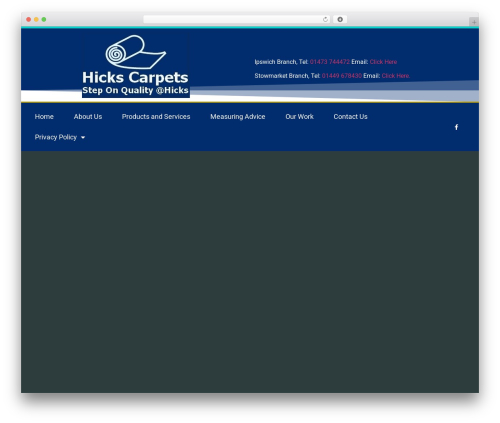Open the Facebook icon link
Viewport: 500px width, 423px height.
point(456,127)
